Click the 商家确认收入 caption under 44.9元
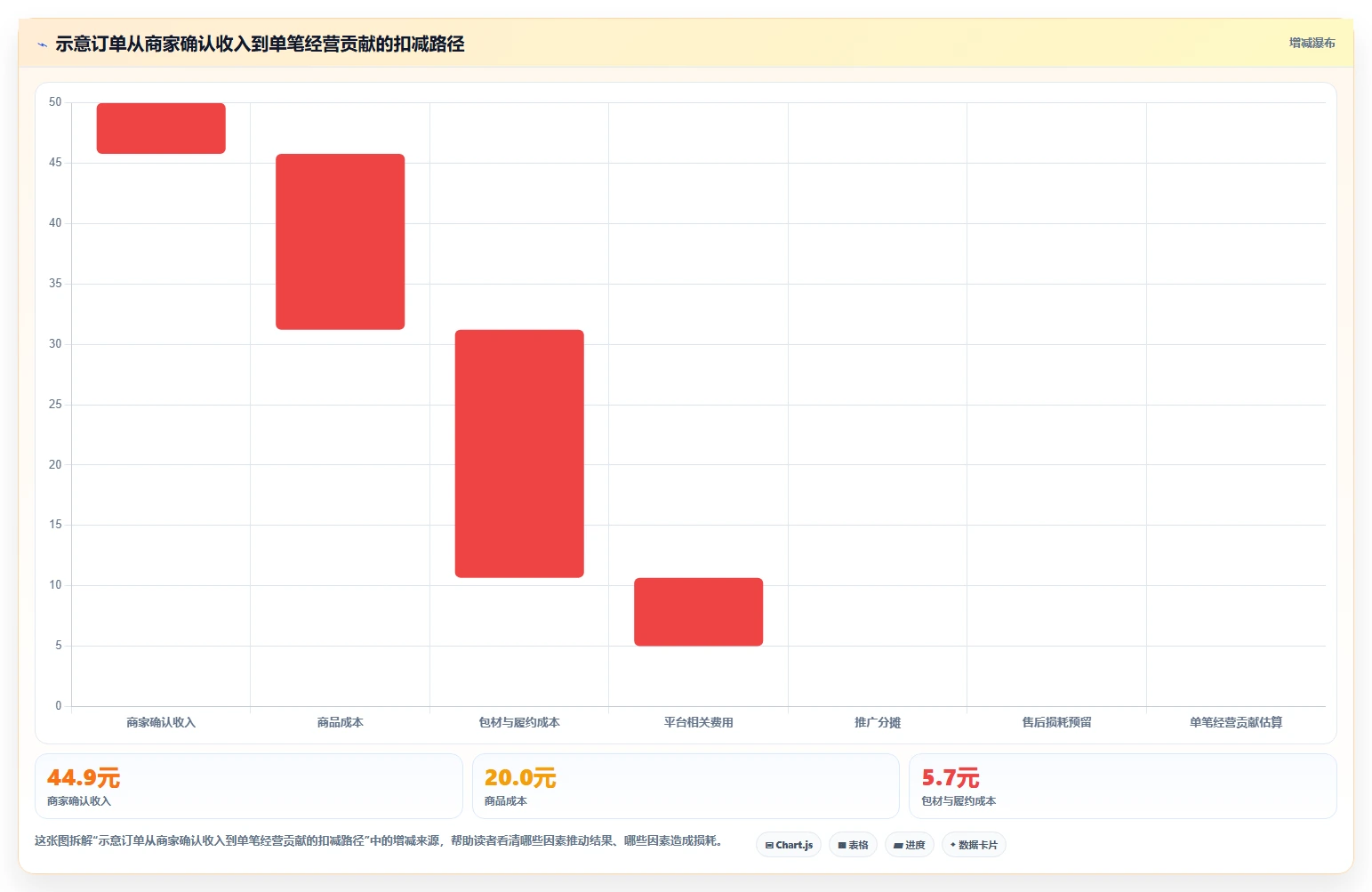 pyautogui.click(x=79, y=801)
